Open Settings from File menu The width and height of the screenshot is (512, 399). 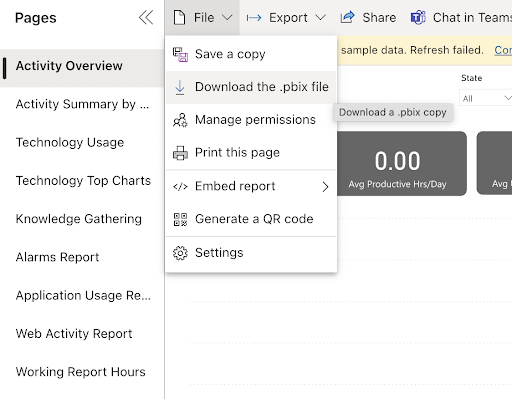click(251, 253)
